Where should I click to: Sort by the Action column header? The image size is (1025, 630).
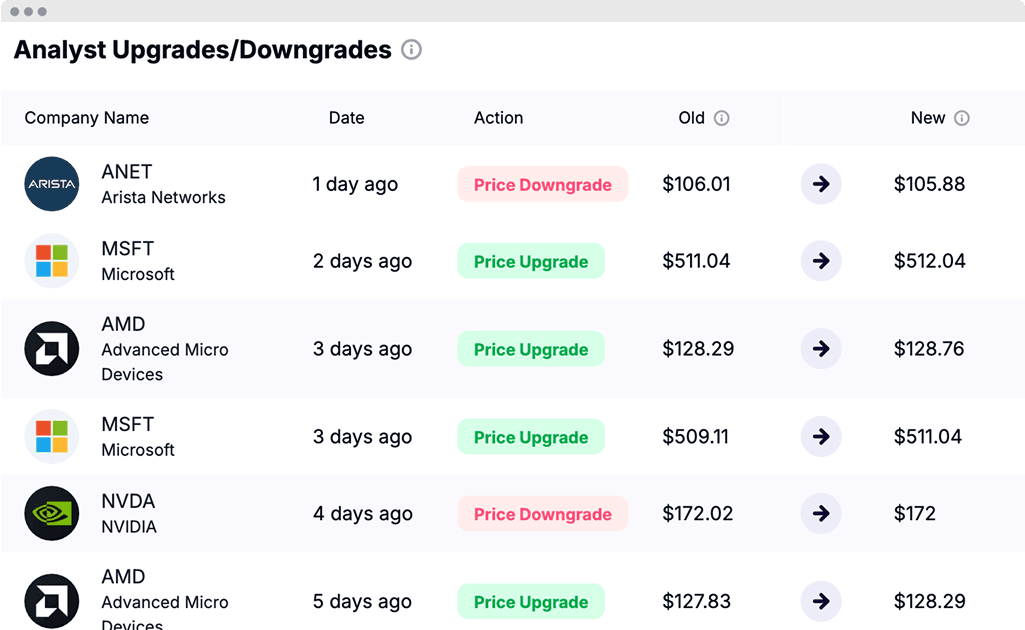pyautogui.click(x=498, y=118)
